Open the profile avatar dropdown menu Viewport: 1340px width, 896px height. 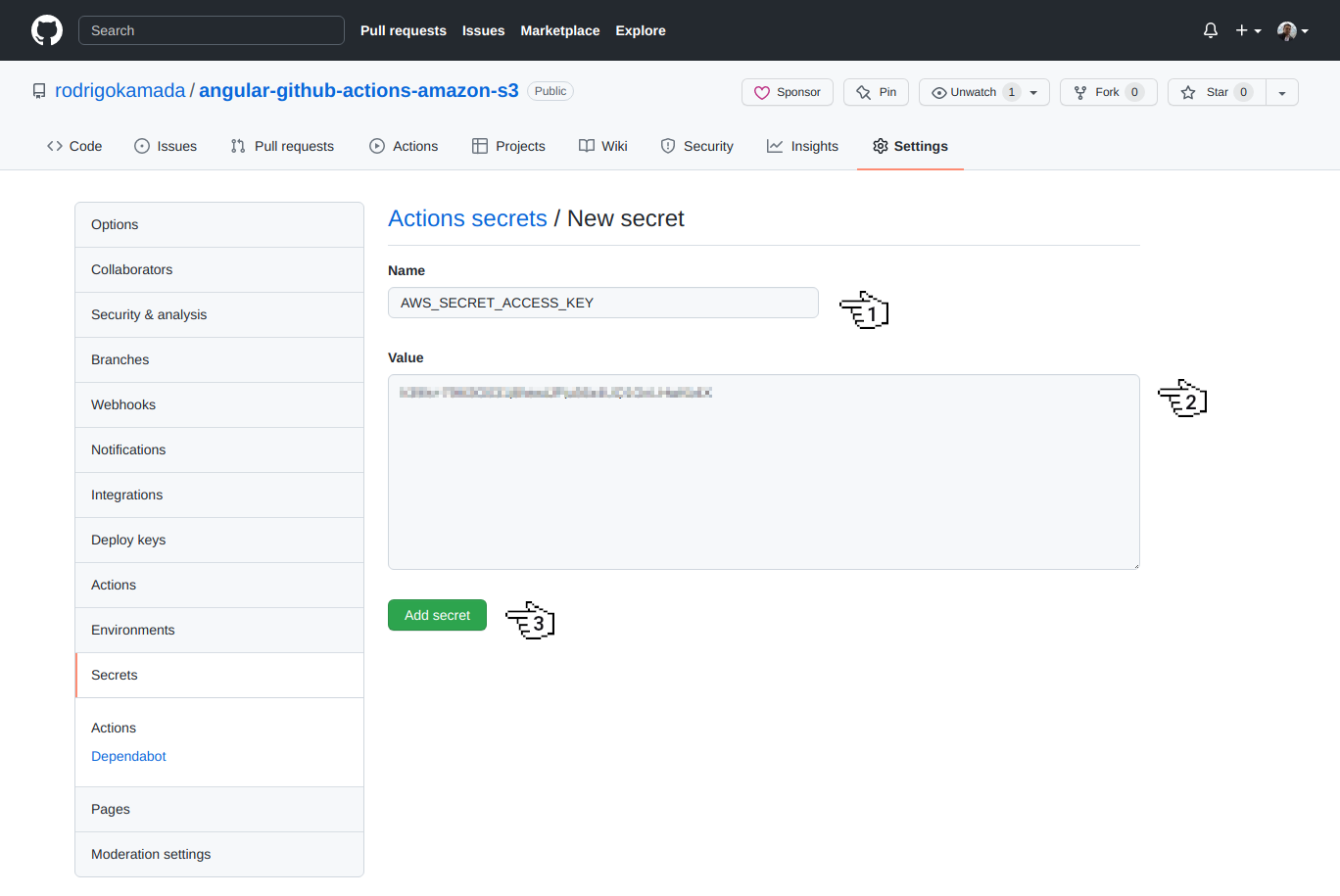coord(1291,30)
